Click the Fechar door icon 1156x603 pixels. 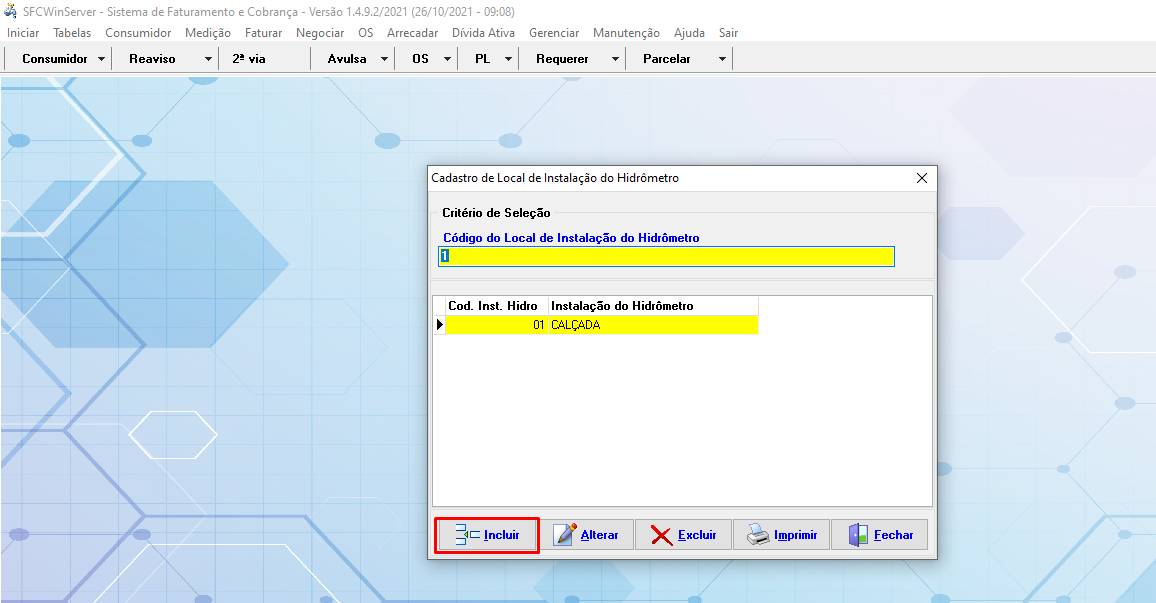(x=858, y=535)
